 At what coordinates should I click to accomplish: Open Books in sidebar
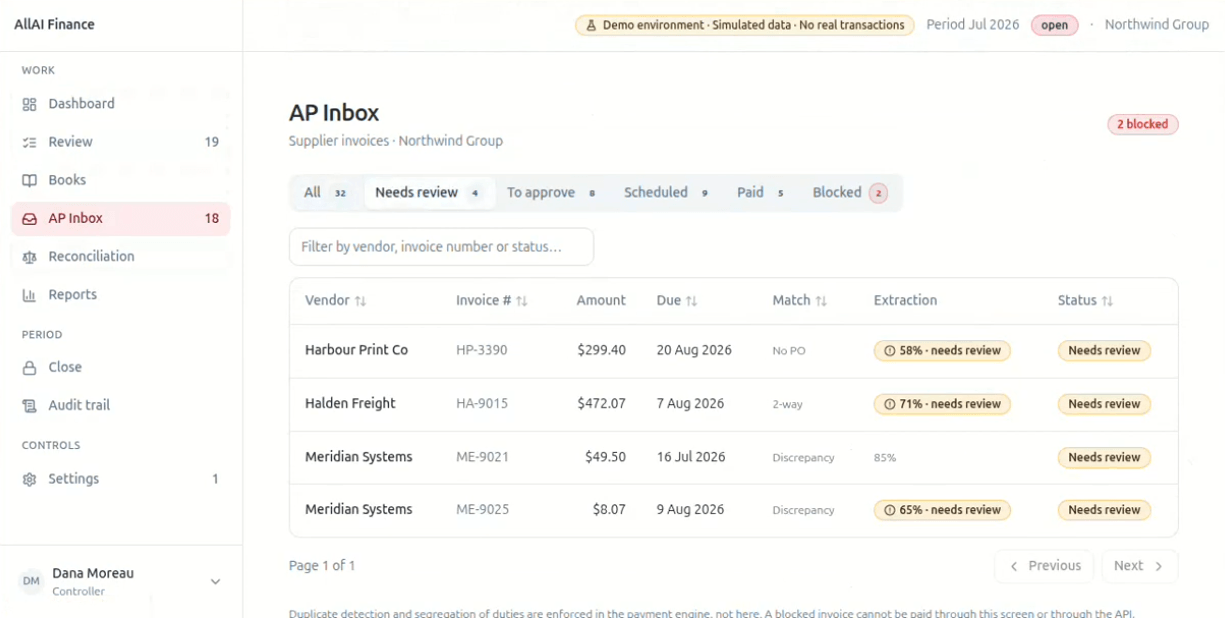121,180
